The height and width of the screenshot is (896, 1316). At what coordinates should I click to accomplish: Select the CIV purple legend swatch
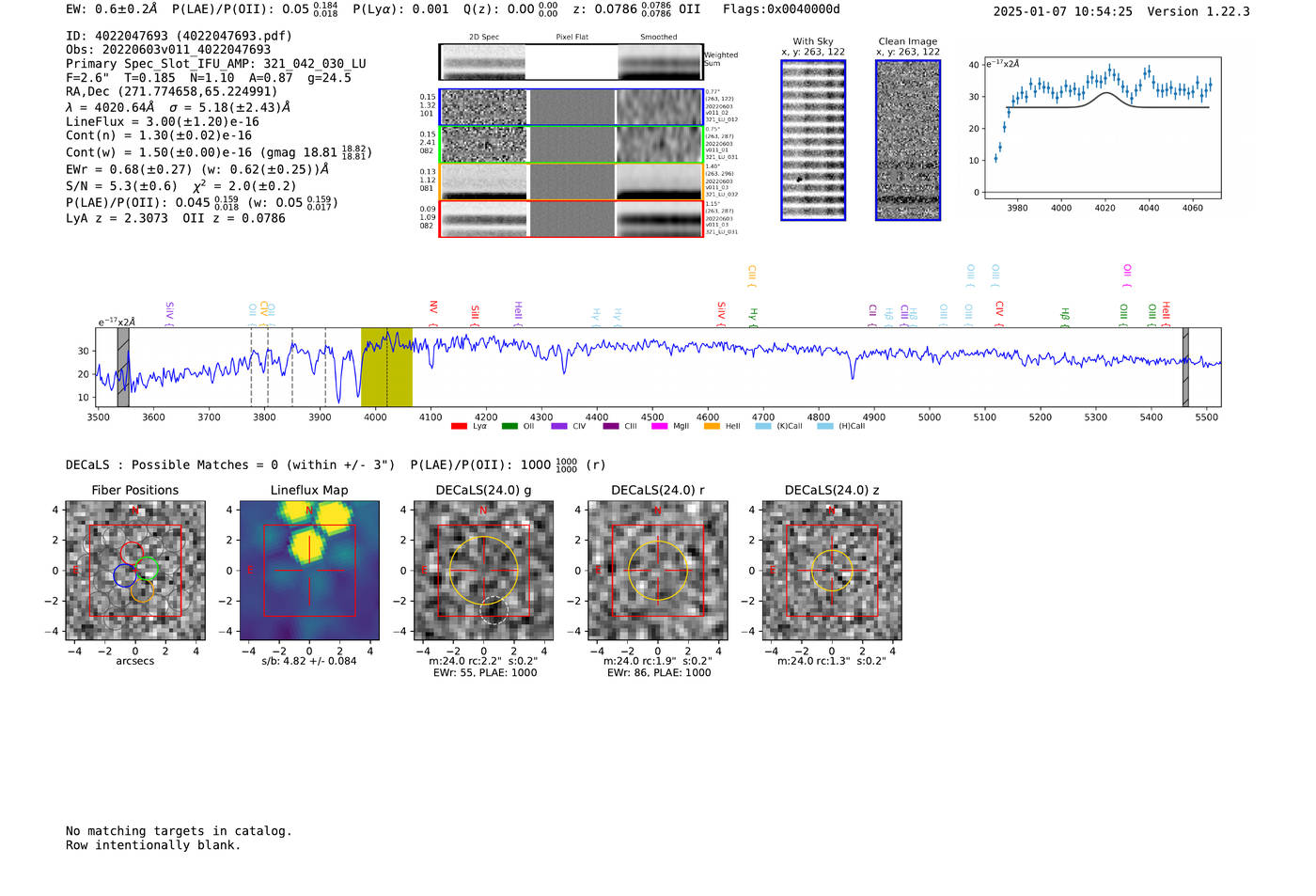(x=559, y=426)
